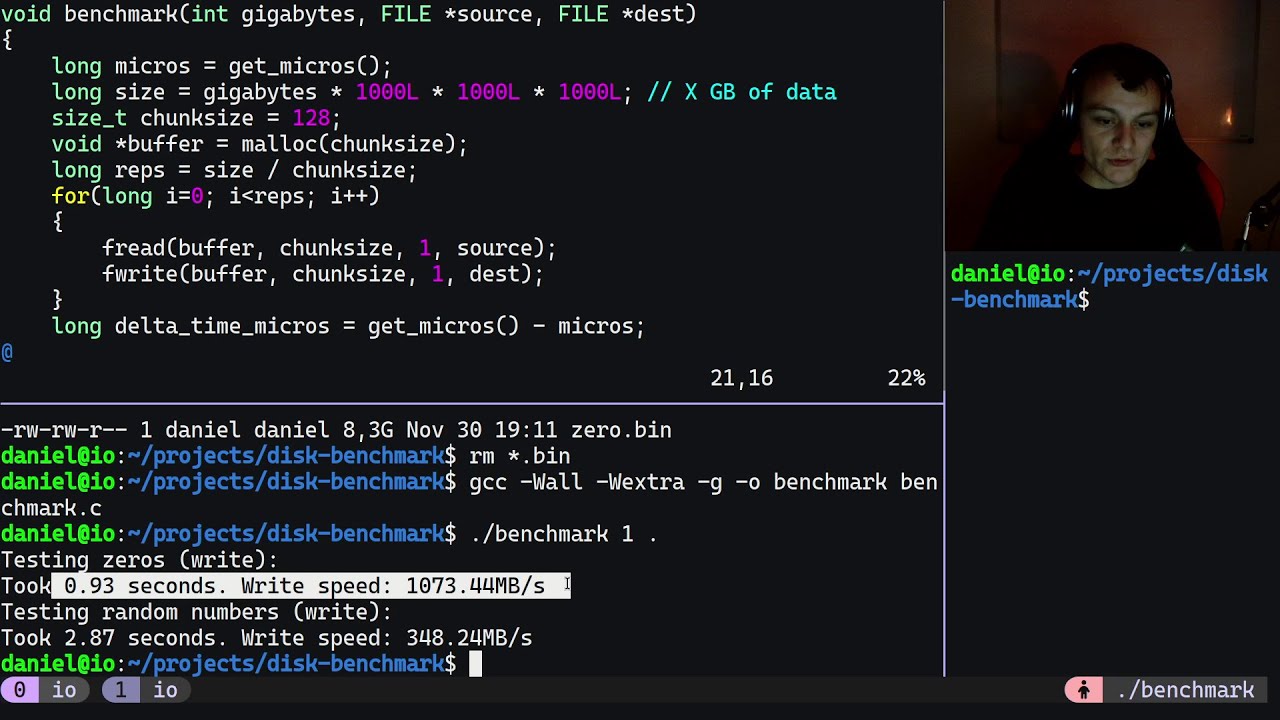
Task: Click 'Testing zeros (write):' output line
Action: coord(139,560)
